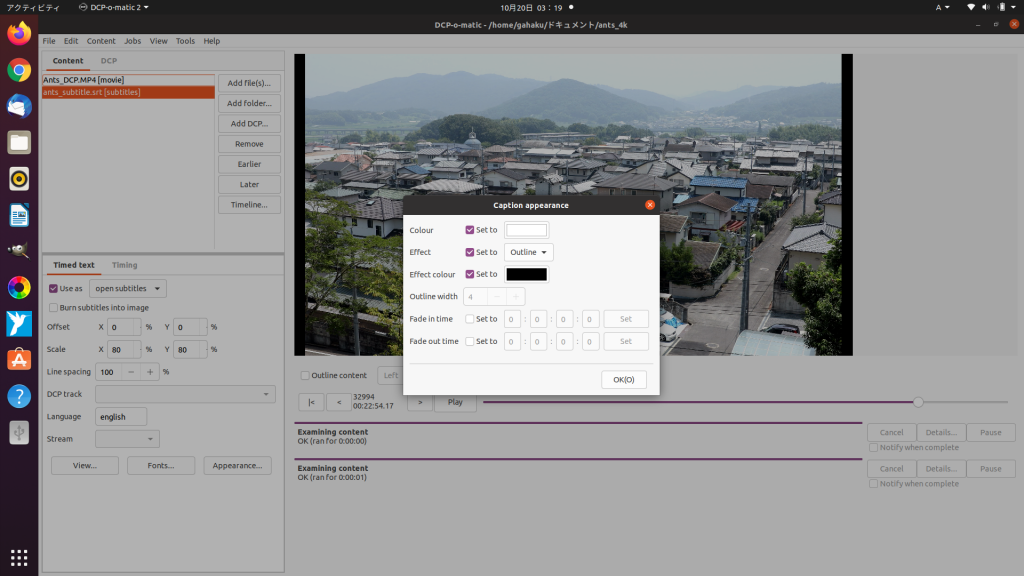Expand the DCP track dropdown
Image resolution: width=1024 pixels, height=576 pixels.
pos(185,394)
